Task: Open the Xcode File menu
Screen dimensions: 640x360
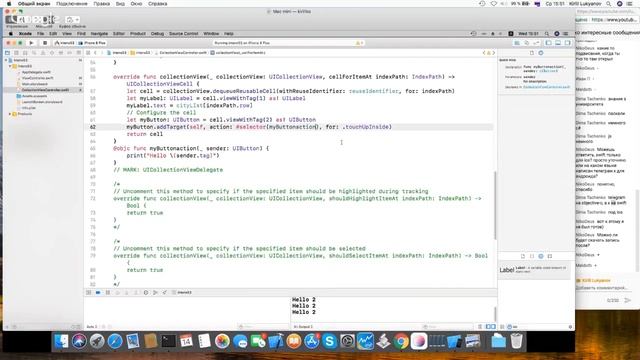Action: point(40,34)
